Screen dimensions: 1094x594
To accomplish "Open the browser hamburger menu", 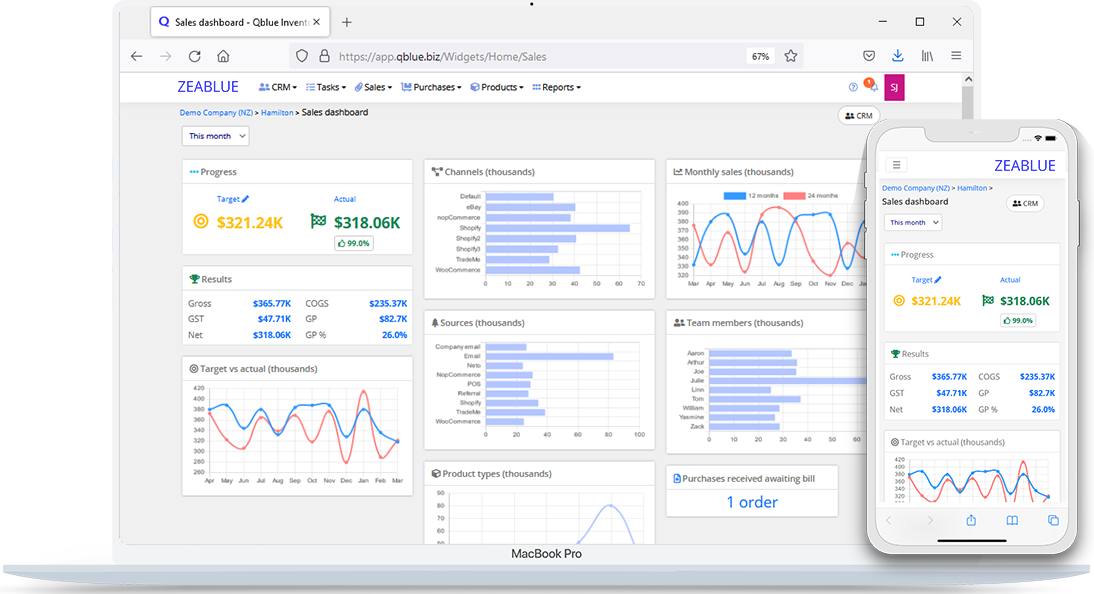I will pyautogui.click(x=956, y=56).
